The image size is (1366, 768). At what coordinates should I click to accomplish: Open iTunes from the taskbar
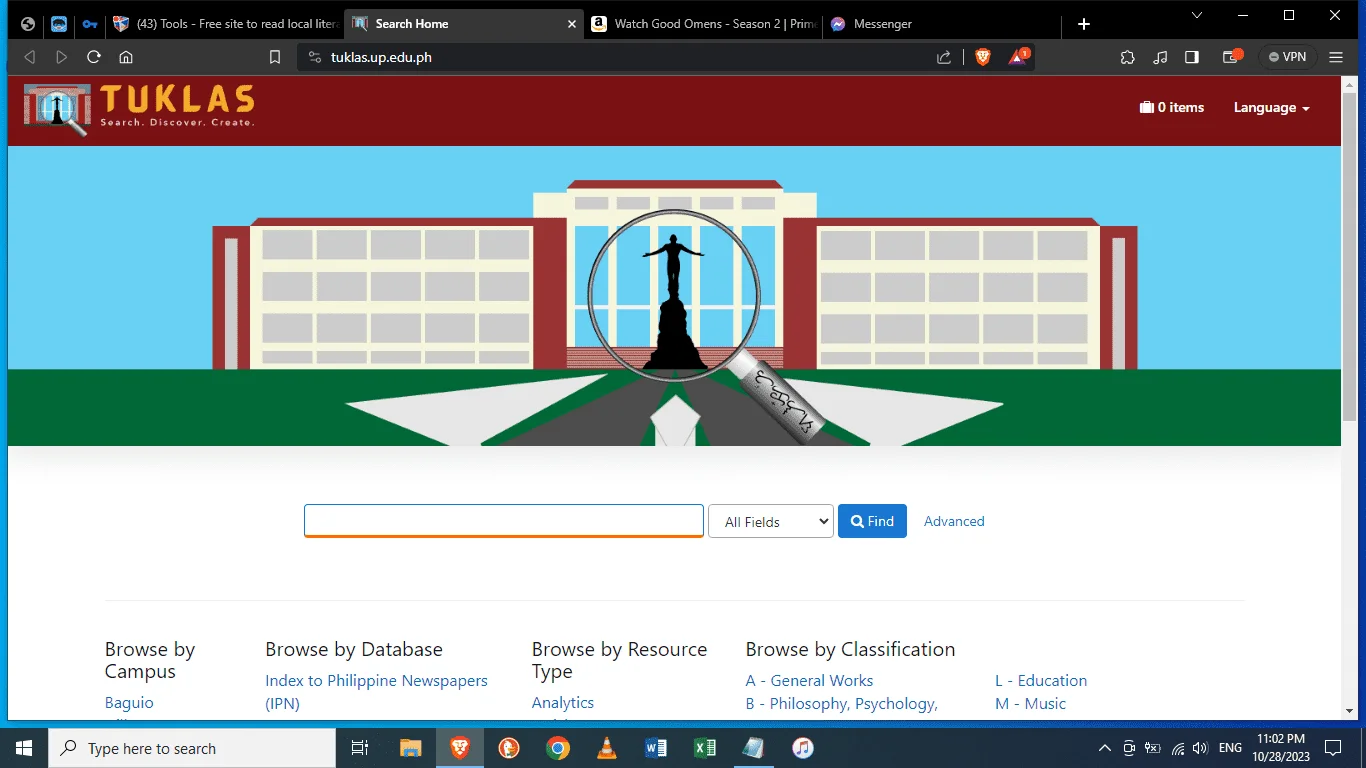point(802,748)
